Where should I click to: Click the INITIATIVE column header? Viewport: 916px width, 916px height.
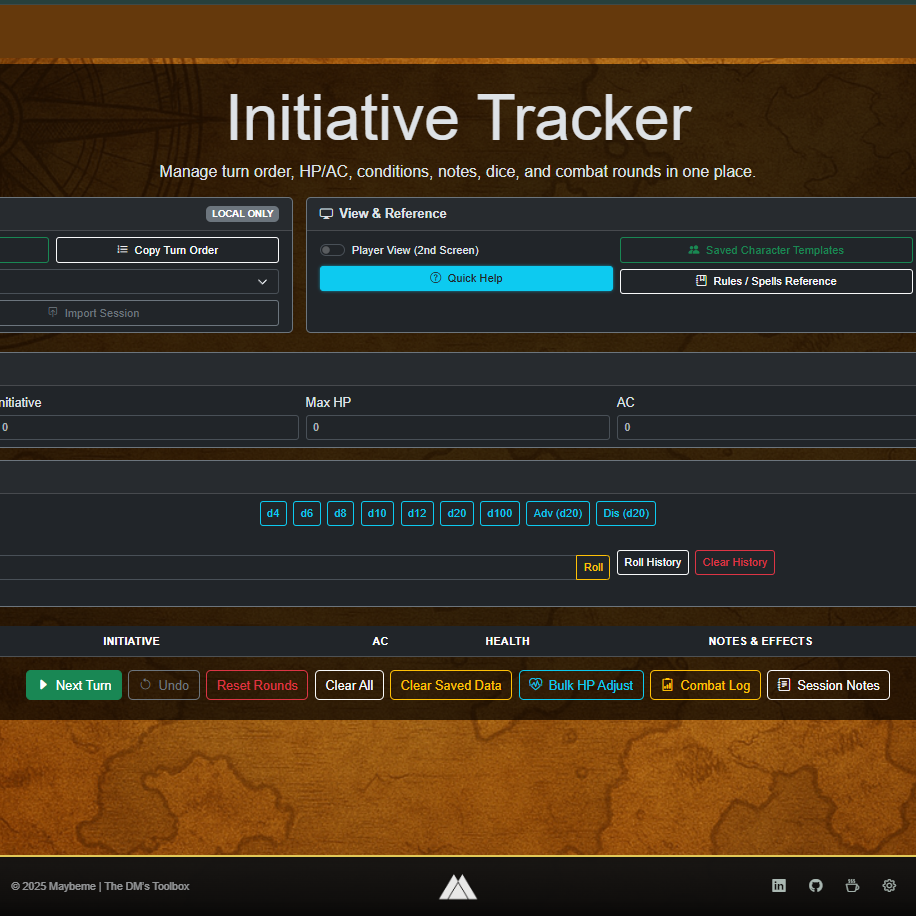coord(131,641)
